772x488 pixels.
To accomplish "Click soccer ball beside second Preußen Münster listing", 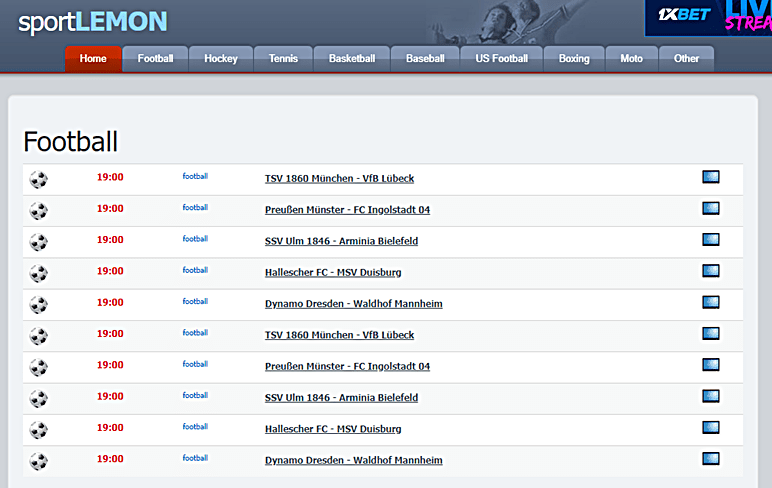I will (x=38, y=367).
